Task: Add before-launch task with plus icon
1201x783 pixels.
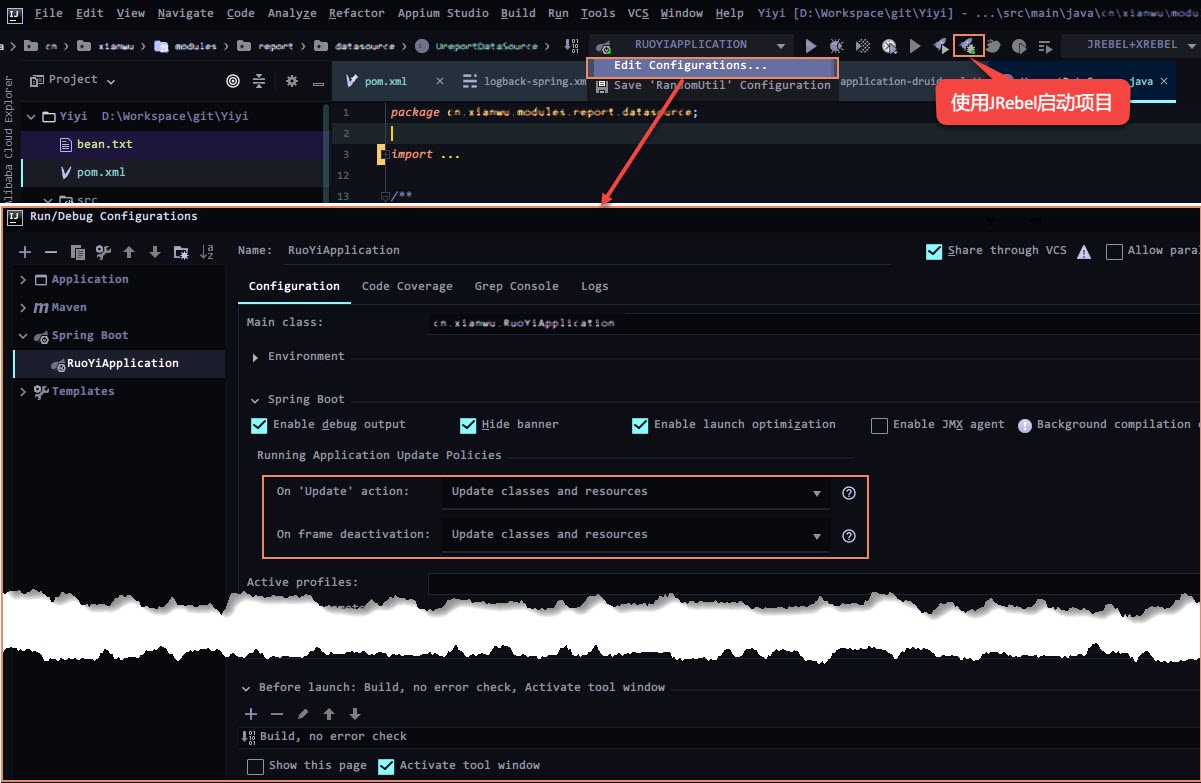Action: pyautogui.click(x=251, y=714)
